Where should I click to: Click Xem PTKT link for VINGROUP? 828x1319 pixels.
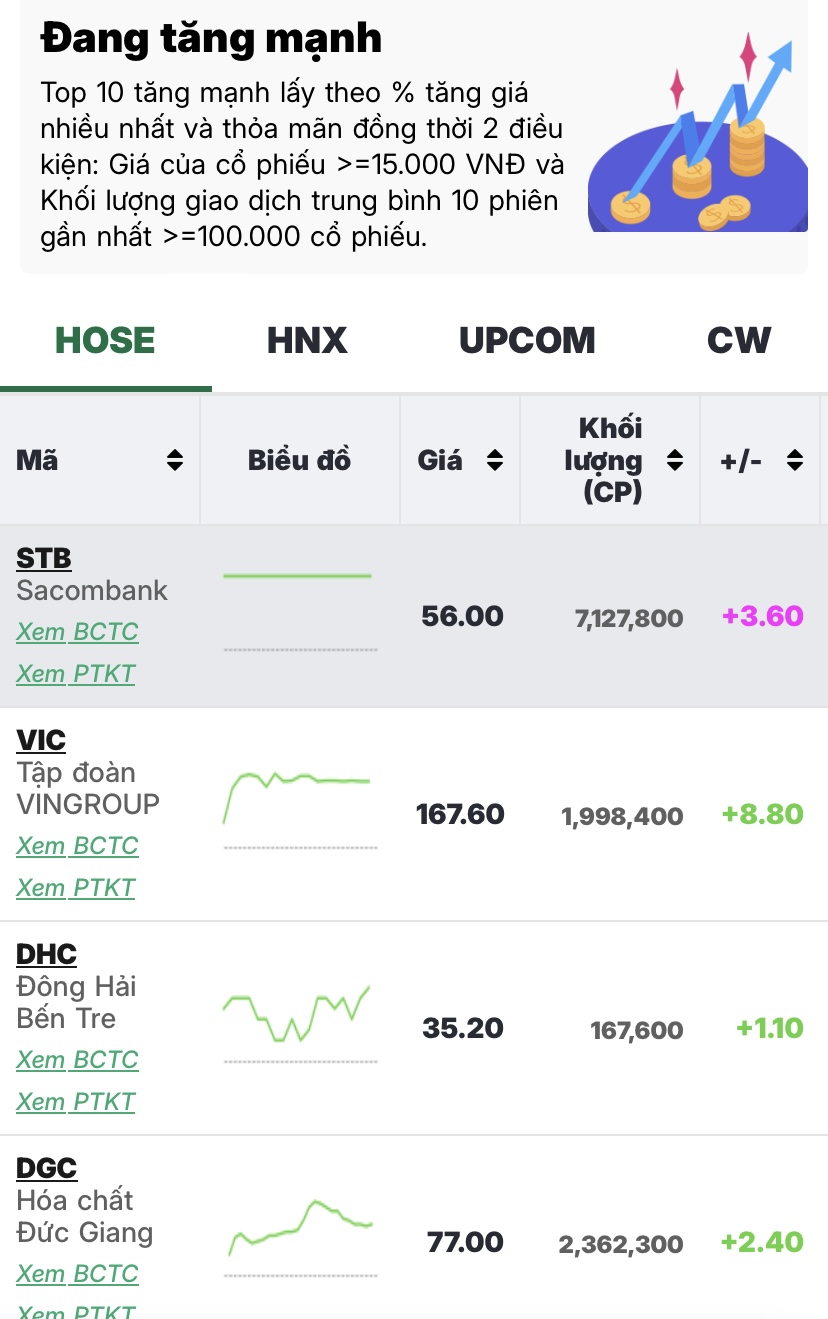click(75, 888)
